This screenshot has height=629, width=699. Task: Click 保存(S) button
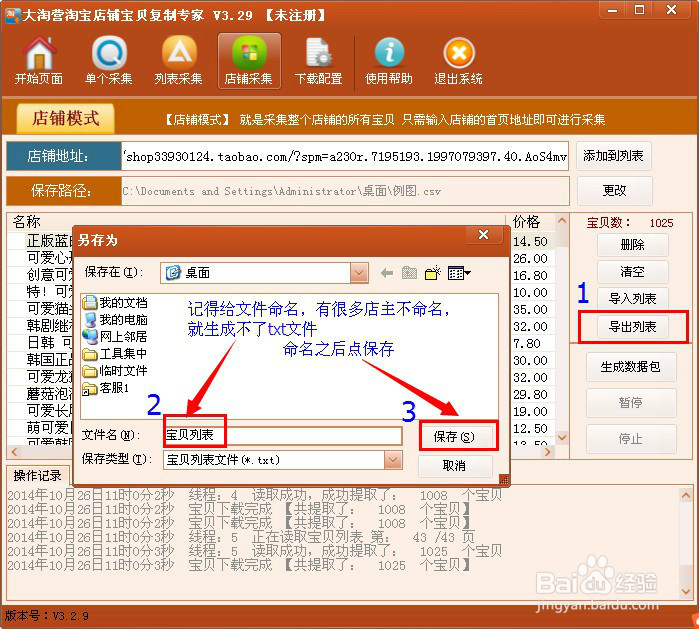456,437
